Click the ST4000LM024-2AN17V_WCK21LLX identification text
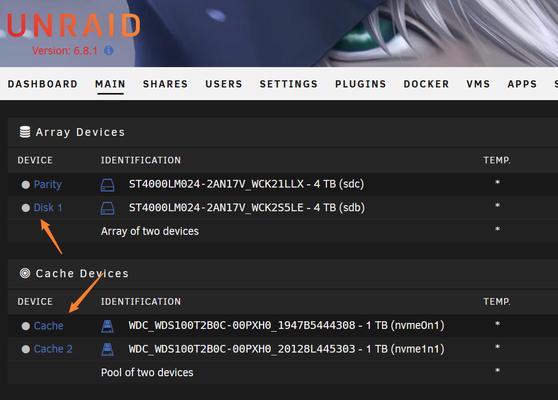This screenshot has height=400, width=558. pyautogui.click(x=246, y=184)
